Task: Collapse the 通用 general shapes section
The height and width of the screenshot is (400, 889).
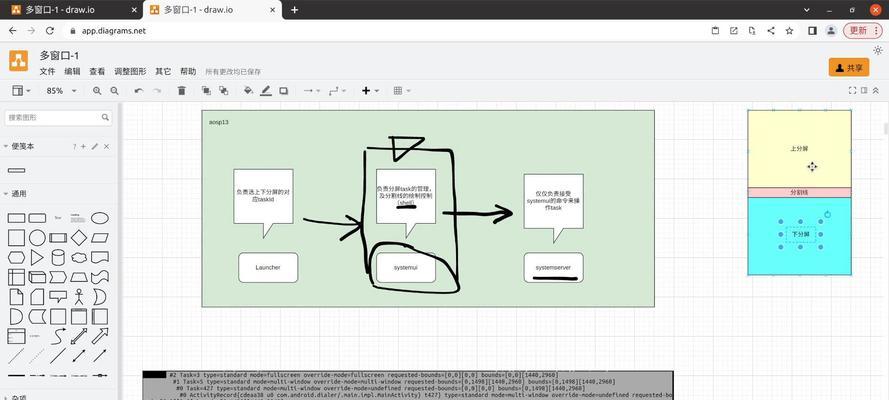Action: click(x=15, y=194)
